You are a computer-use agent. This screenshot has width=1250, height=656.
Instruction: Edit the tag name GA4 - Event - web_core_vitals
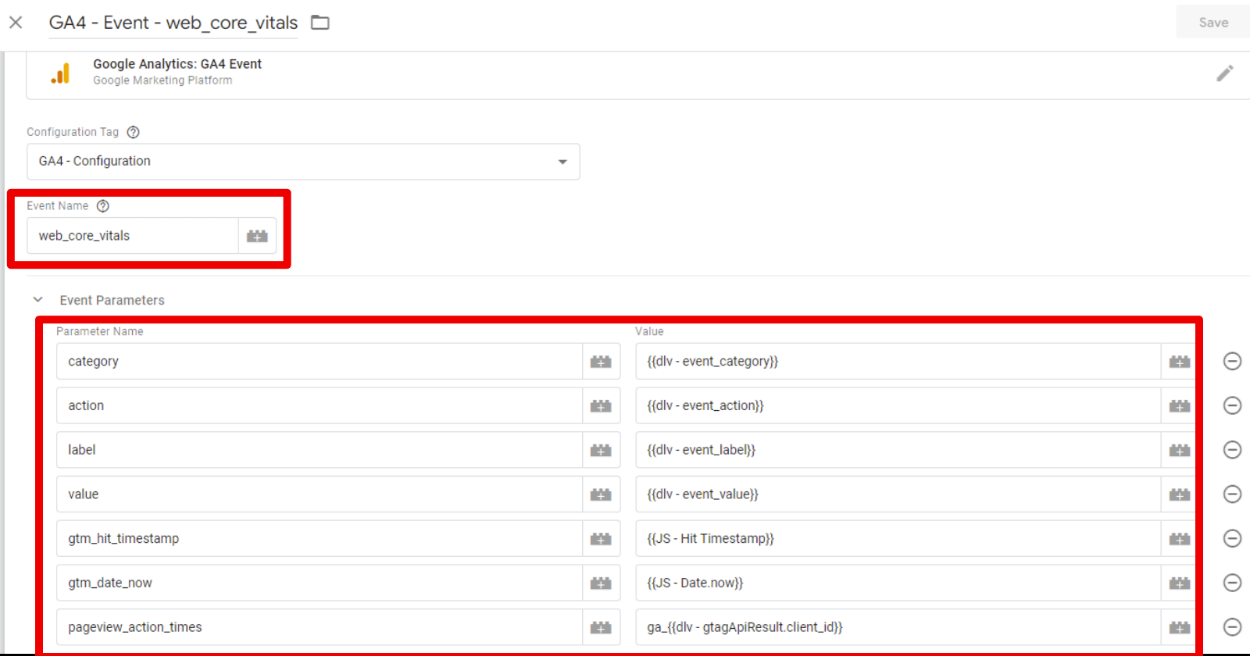(173, 22)
